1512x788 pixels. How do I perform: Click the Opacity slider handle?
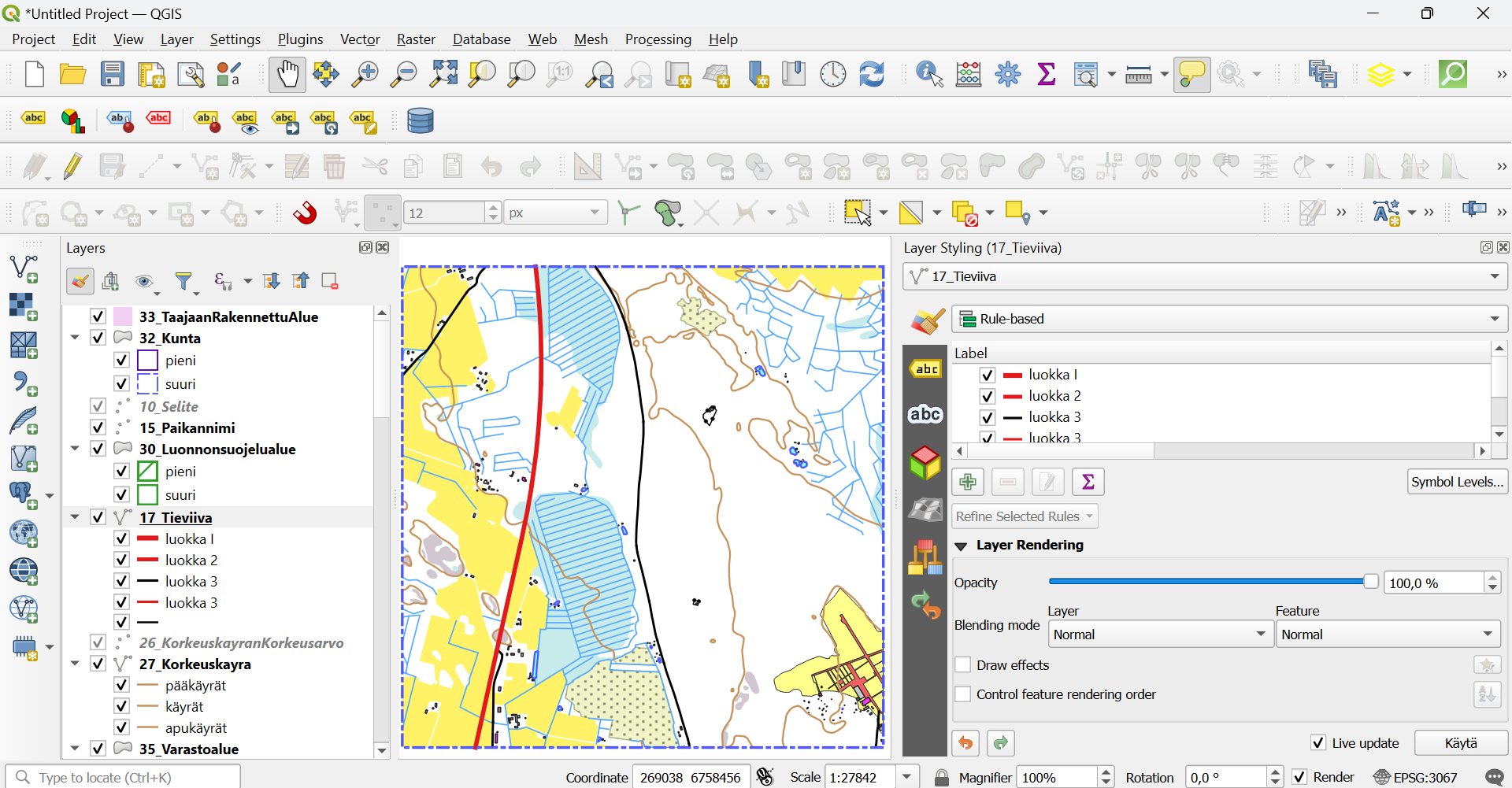point(1371,582)
